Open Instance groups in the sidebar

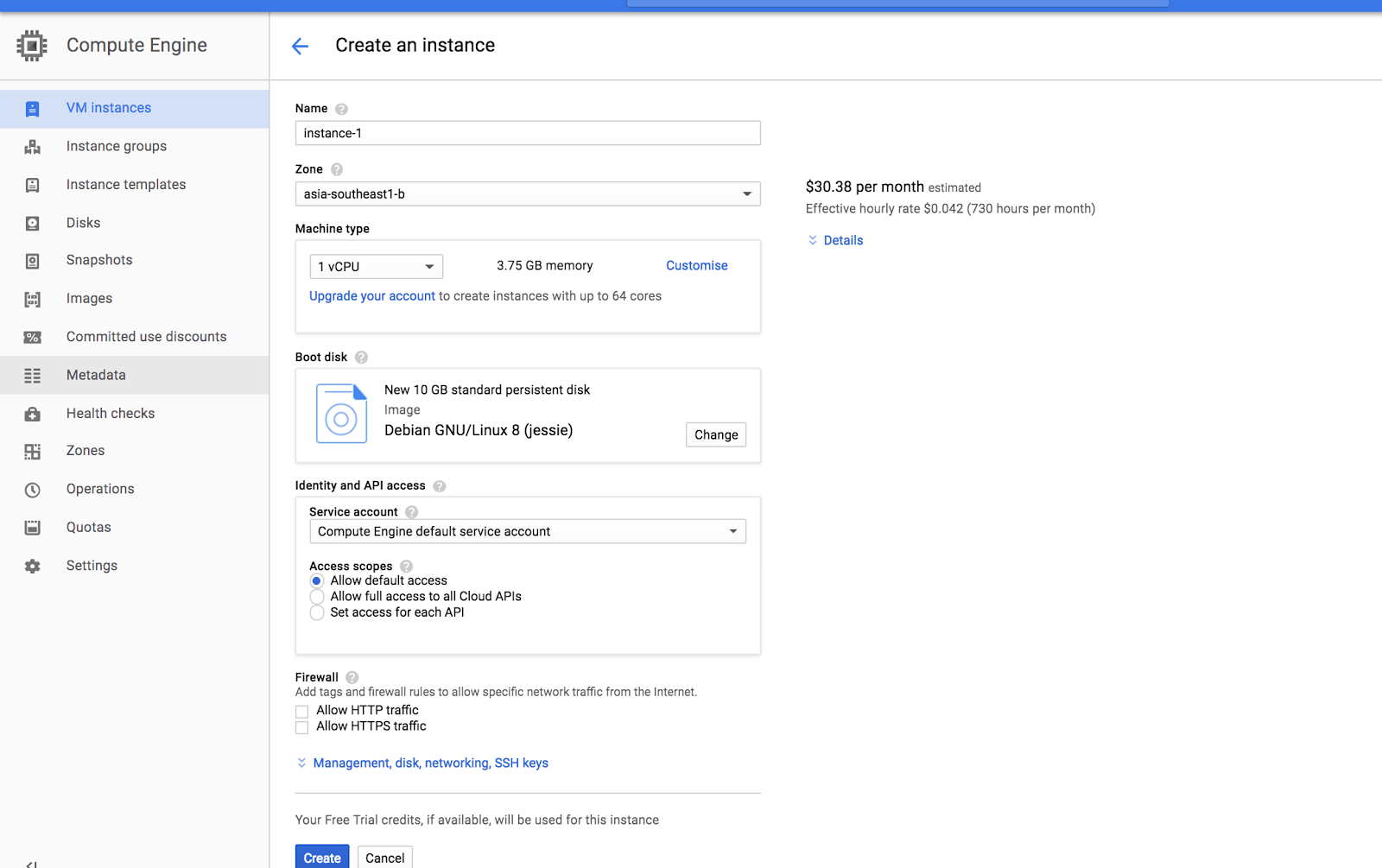pyautogui.click(x=135, y=147)
